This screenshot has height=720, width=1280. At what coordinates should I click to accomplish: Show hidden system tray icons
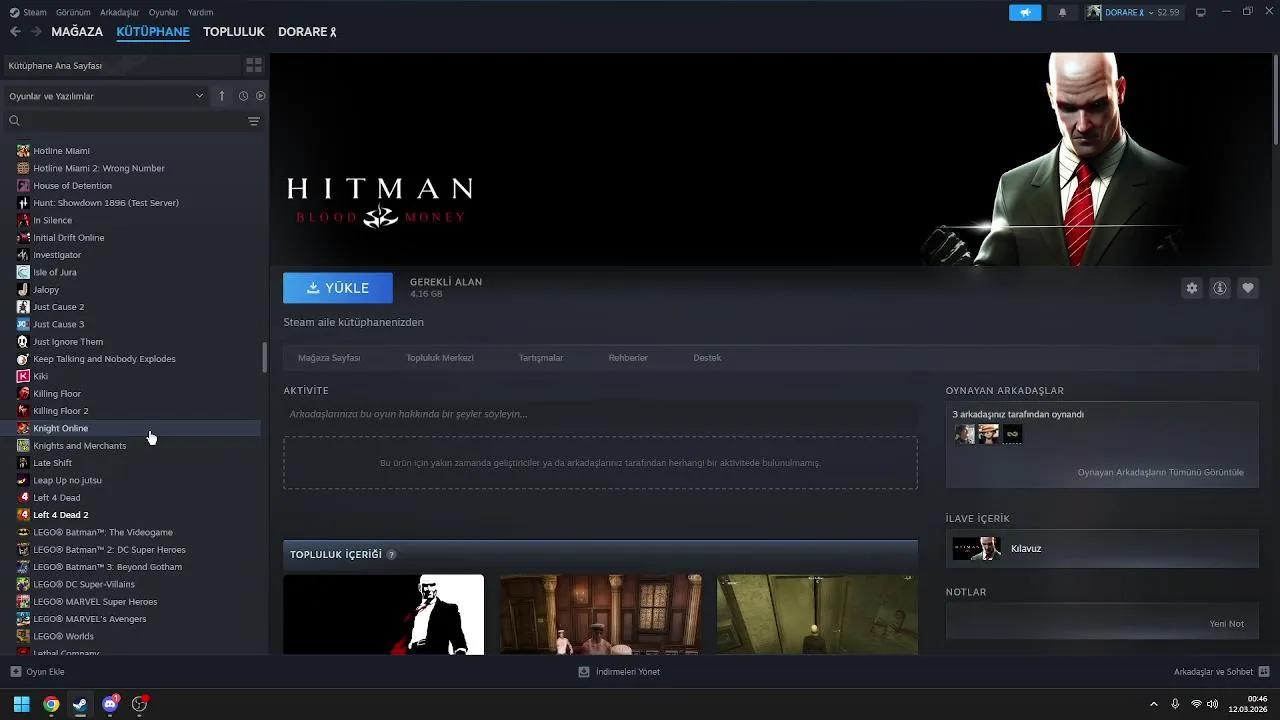(x=1154, y=704)
